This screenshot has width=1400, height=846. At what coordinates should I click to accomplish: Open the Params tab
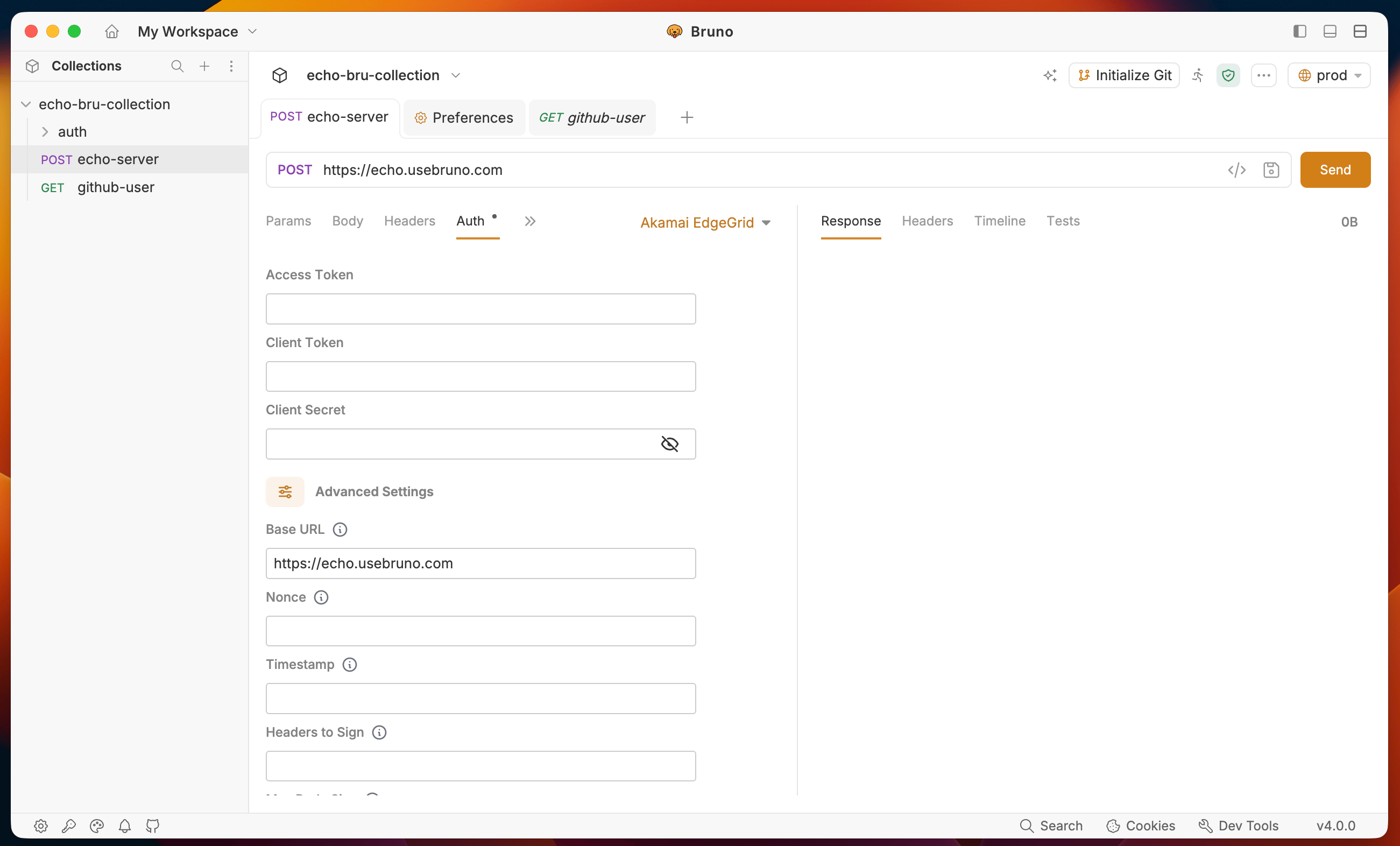point(288,221)
